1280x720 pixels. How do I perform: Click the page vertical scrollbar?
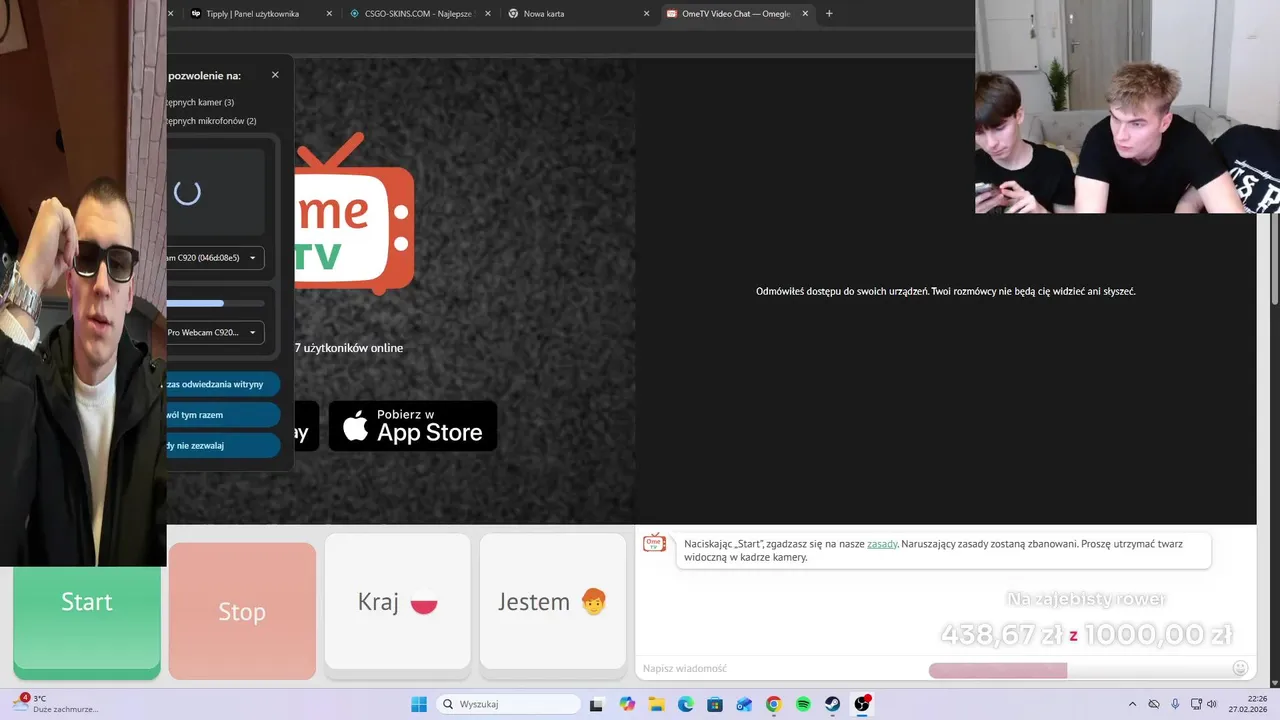(1275, 260)
